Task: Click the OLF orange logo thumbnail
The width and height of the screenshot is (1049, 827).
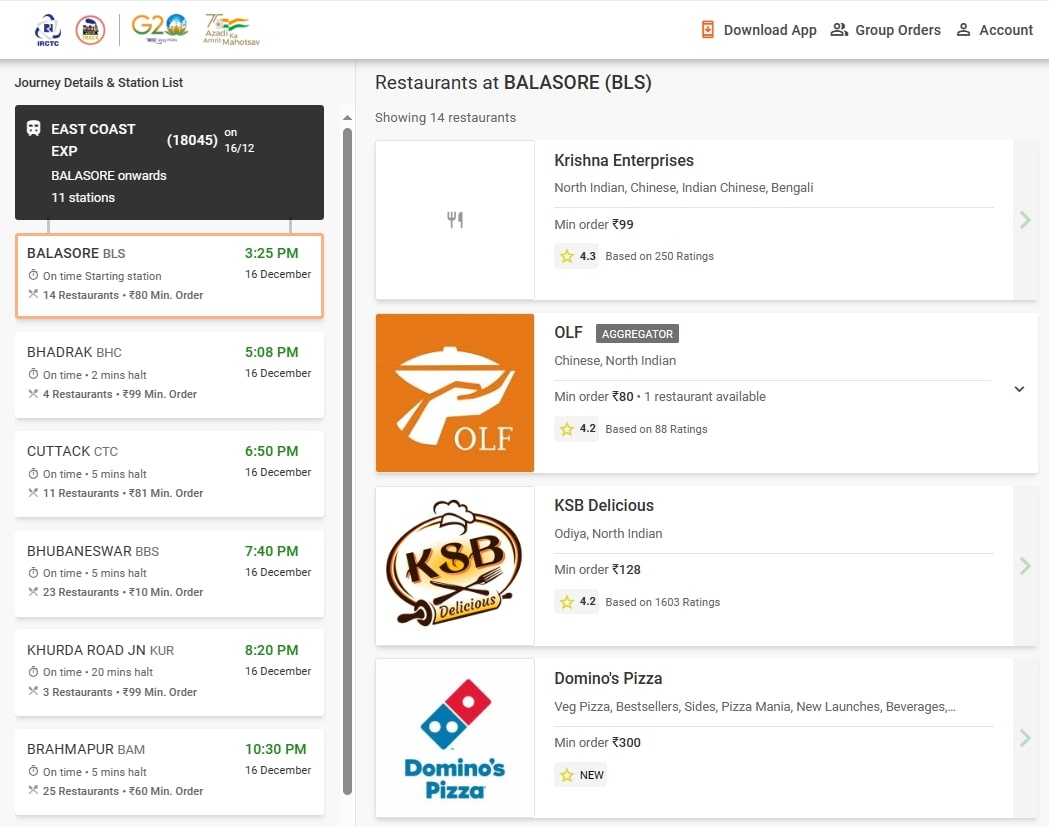Action: [x=455, y=393]
